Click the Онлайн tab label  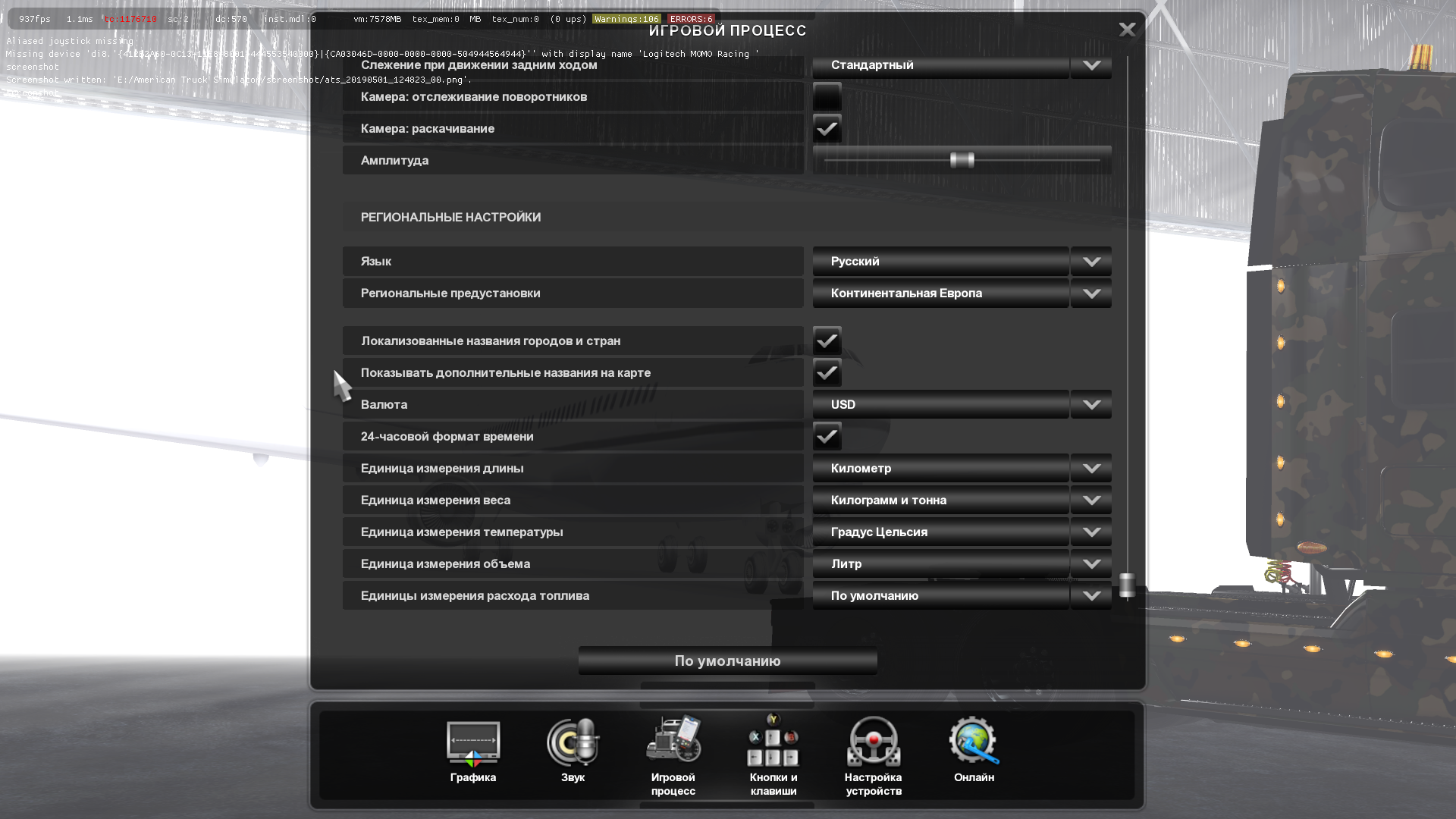[x=974, y=777]
